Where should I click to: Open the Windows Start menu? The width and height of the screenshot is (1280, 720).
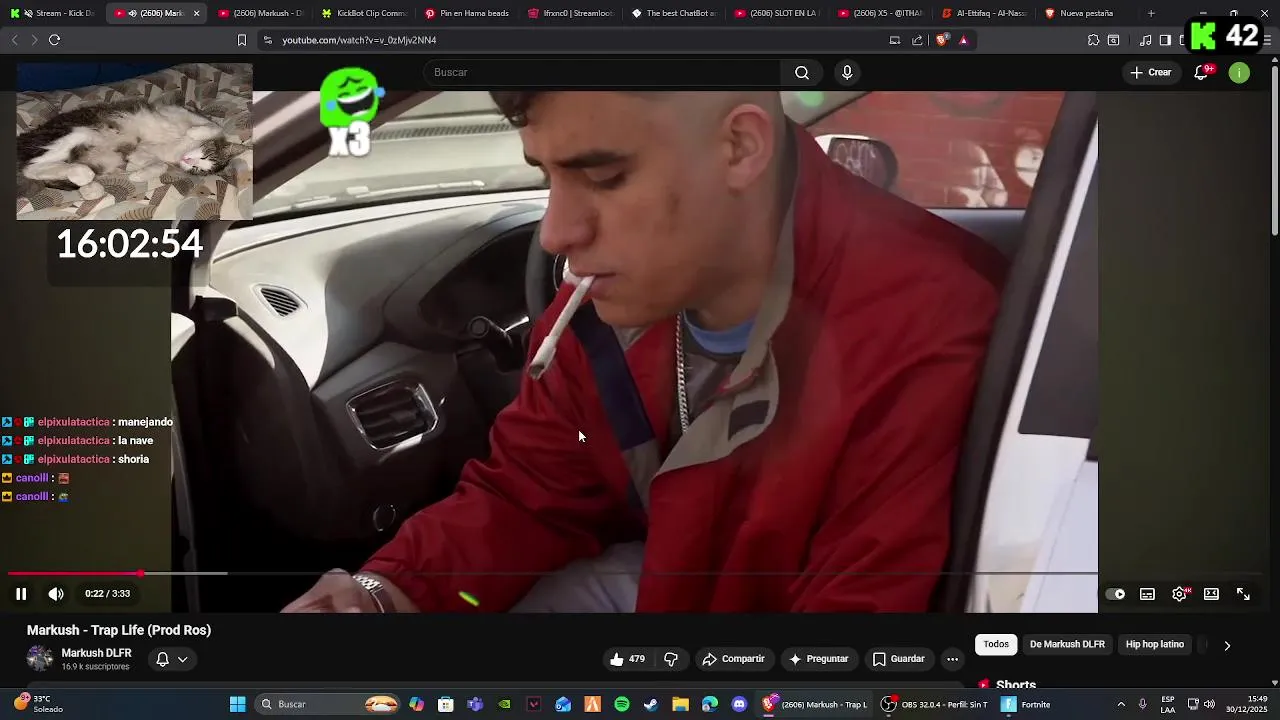(x=237, y=704)
